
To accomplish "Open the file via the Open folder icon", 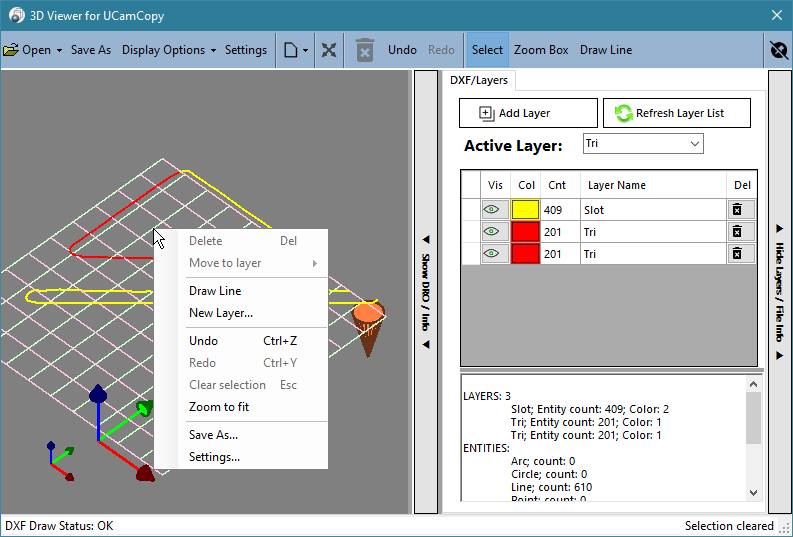I will pyautogui.click(x=11, y=50).
